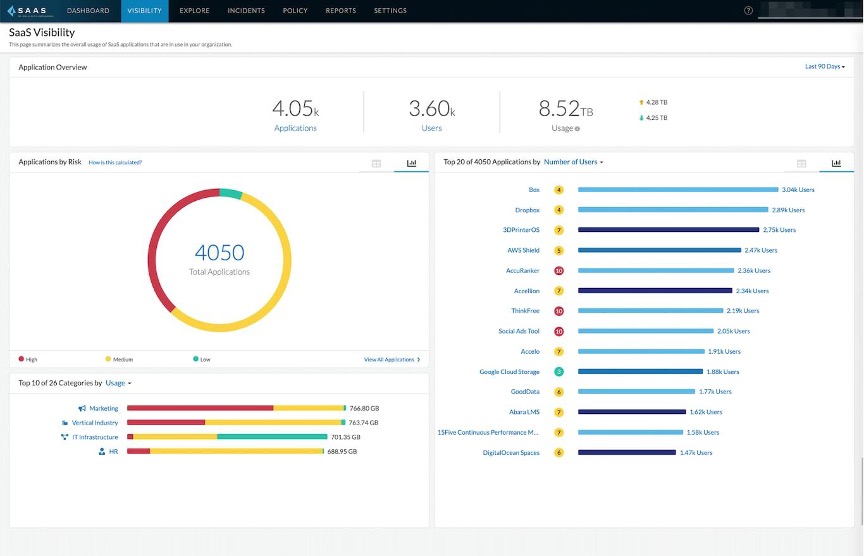The width and height of the screenshot is (864, 556).
Task: Click the 4050 Total Applications number
Action: point(219,252)
